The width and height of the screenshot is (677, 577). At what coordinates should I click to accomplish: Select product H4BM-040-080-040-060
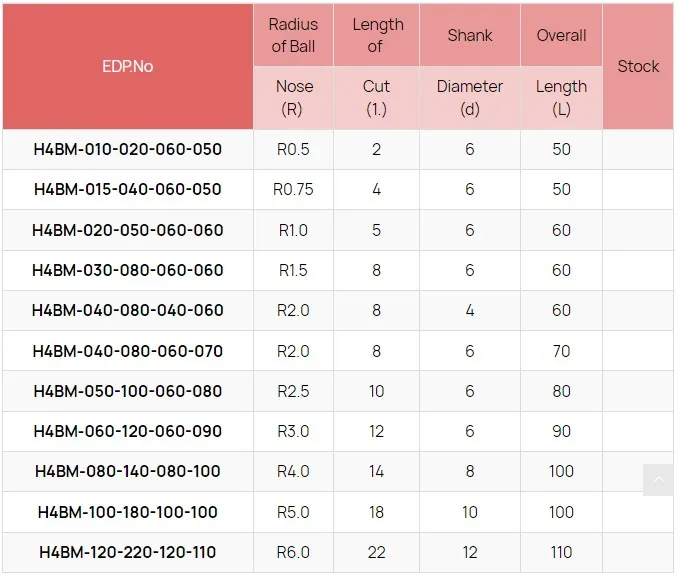click(x=128, y=310)
